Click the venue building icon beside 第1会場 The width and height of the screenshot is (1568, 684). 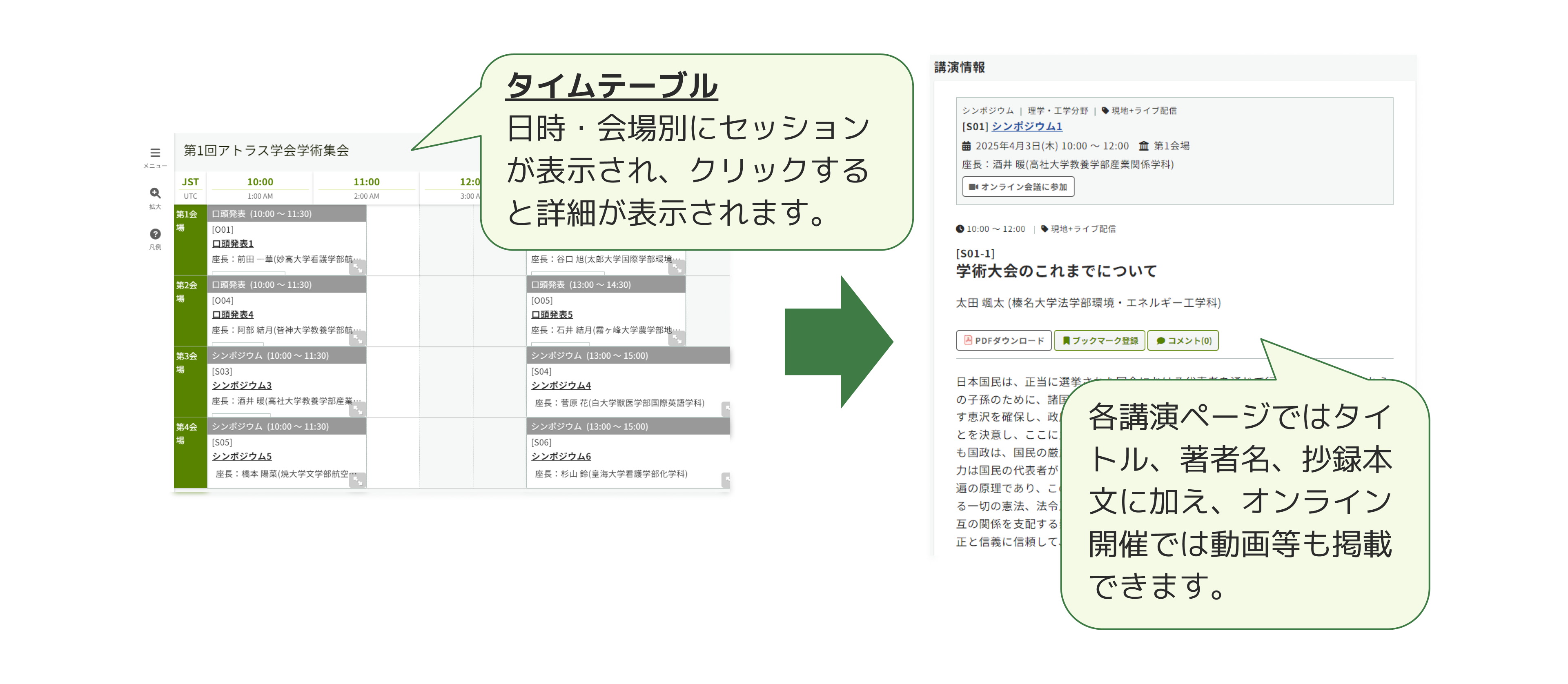(1143, 146)
